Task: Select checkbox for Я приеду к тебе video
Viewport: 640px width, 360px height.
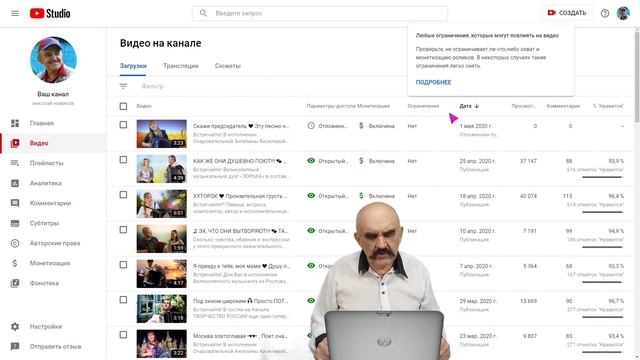Action: tap(123, 265)
